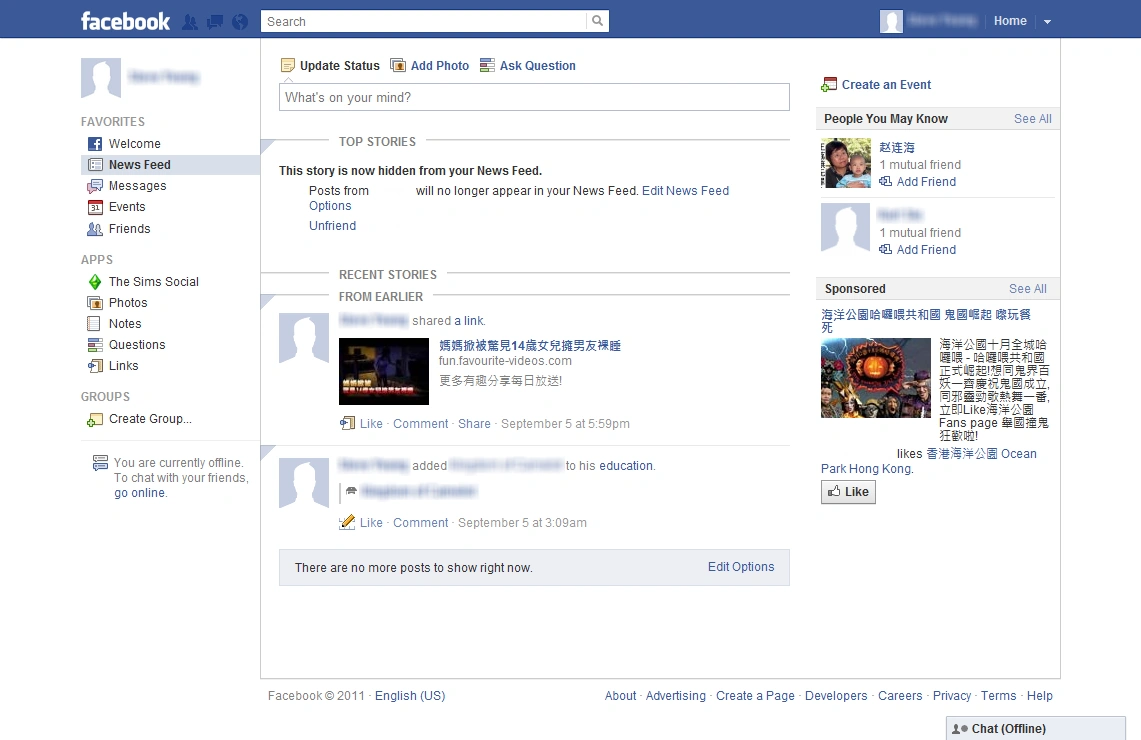Open the Ocean Park sponsored ad image

[875, 378]
